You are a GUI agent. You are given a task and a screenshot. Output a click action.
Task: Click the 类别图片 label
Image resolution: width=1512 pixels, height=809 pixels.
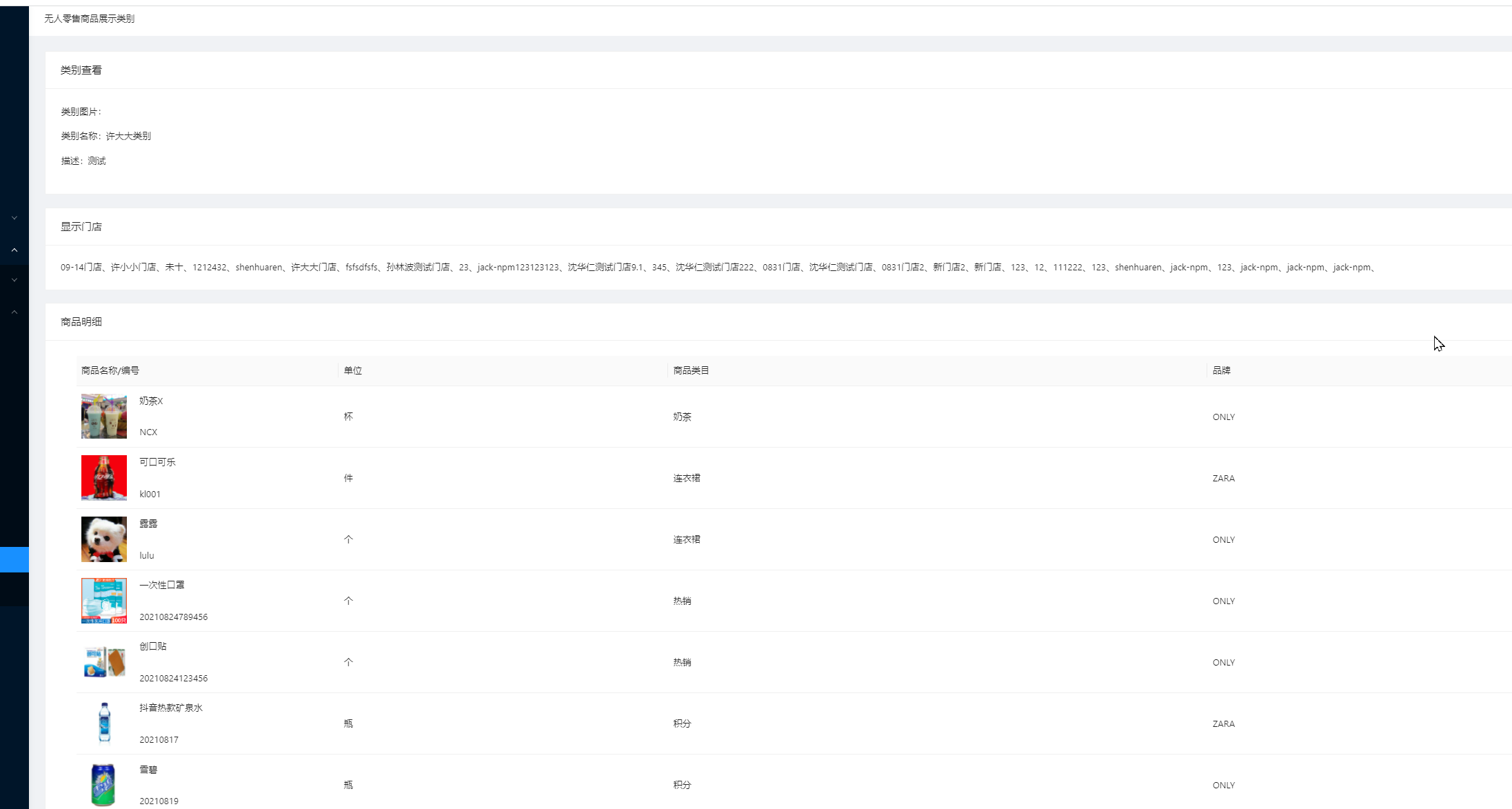[81, 112]
